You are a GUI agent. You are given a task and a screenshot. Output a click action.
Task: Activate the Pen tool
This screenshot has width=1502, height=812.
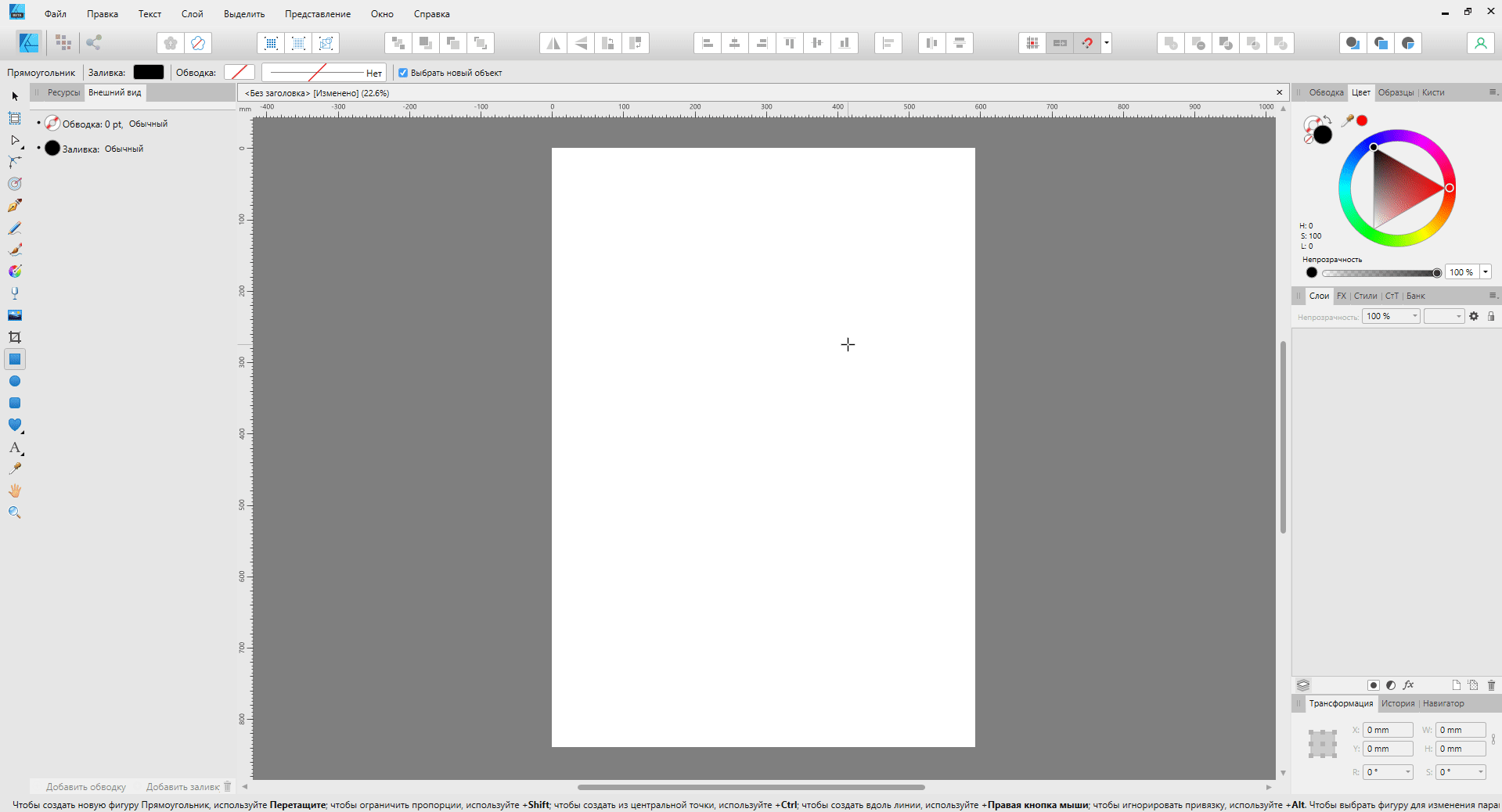coord(14,206)
